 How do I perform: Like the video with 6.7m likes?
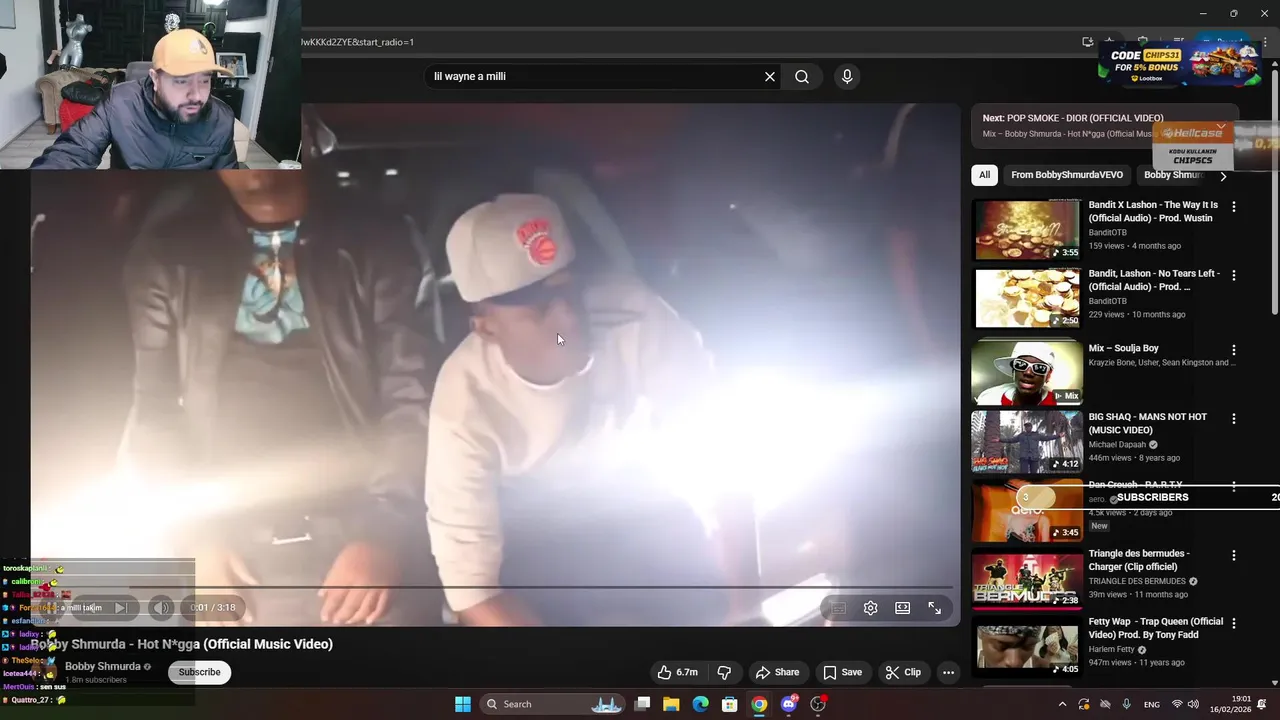[677, 672]
